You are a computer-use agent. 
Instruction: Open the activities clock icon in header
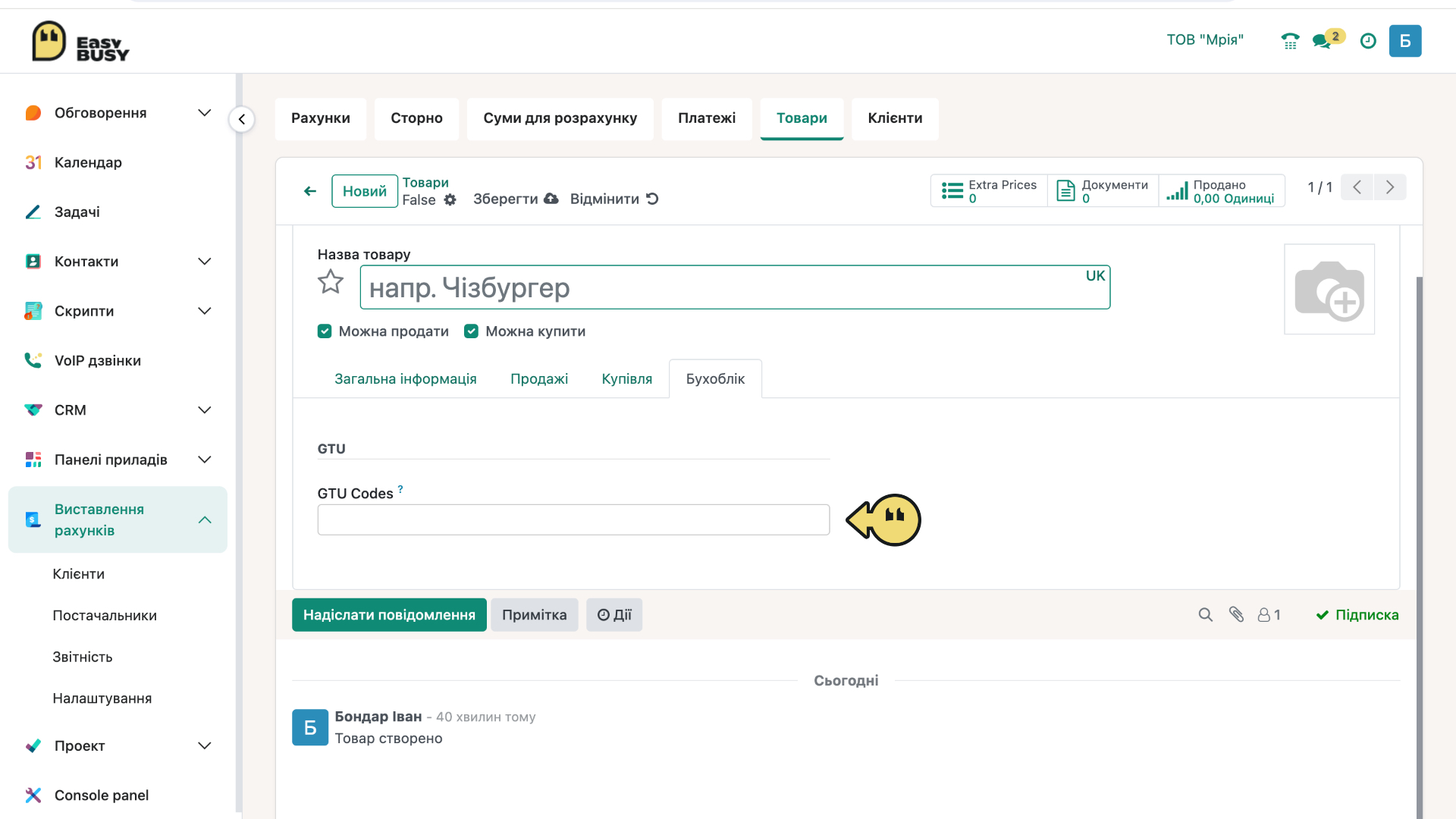tap(1368, 41)
